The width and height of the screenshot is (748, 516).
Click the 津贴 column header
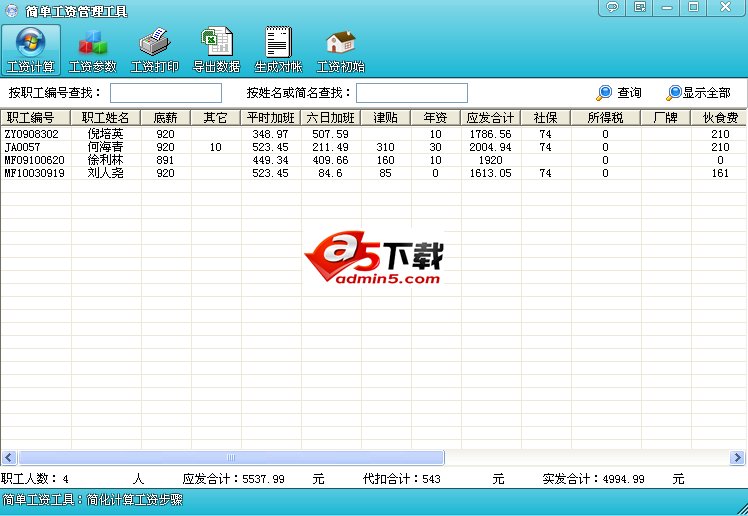click(x=385, y=117)
